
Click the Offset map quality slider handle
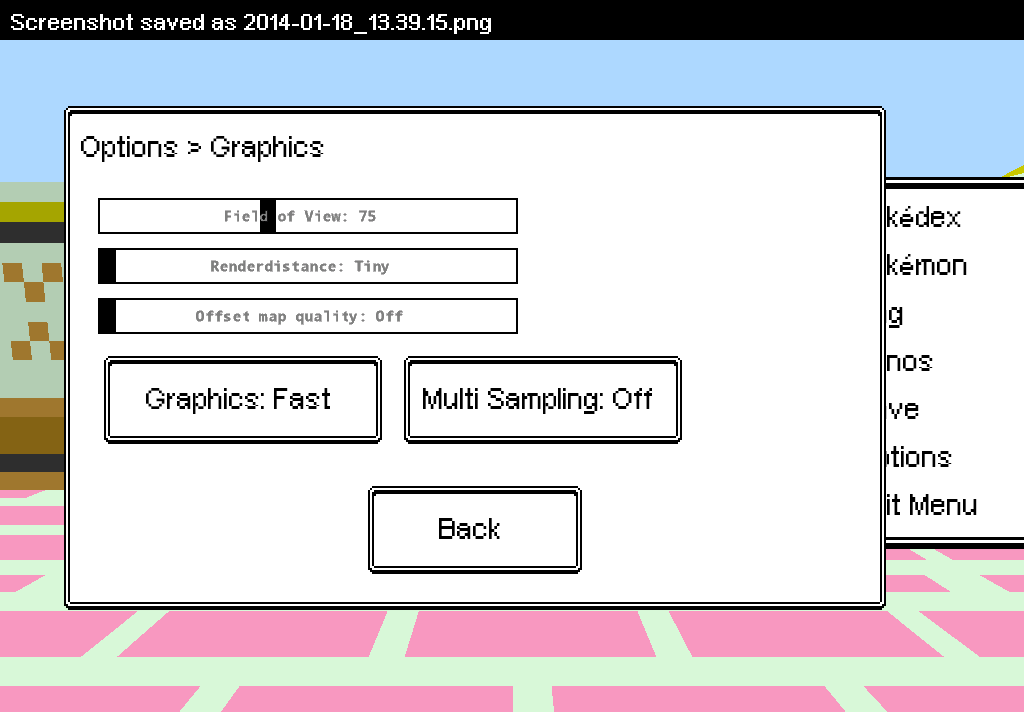coord(107,316)
